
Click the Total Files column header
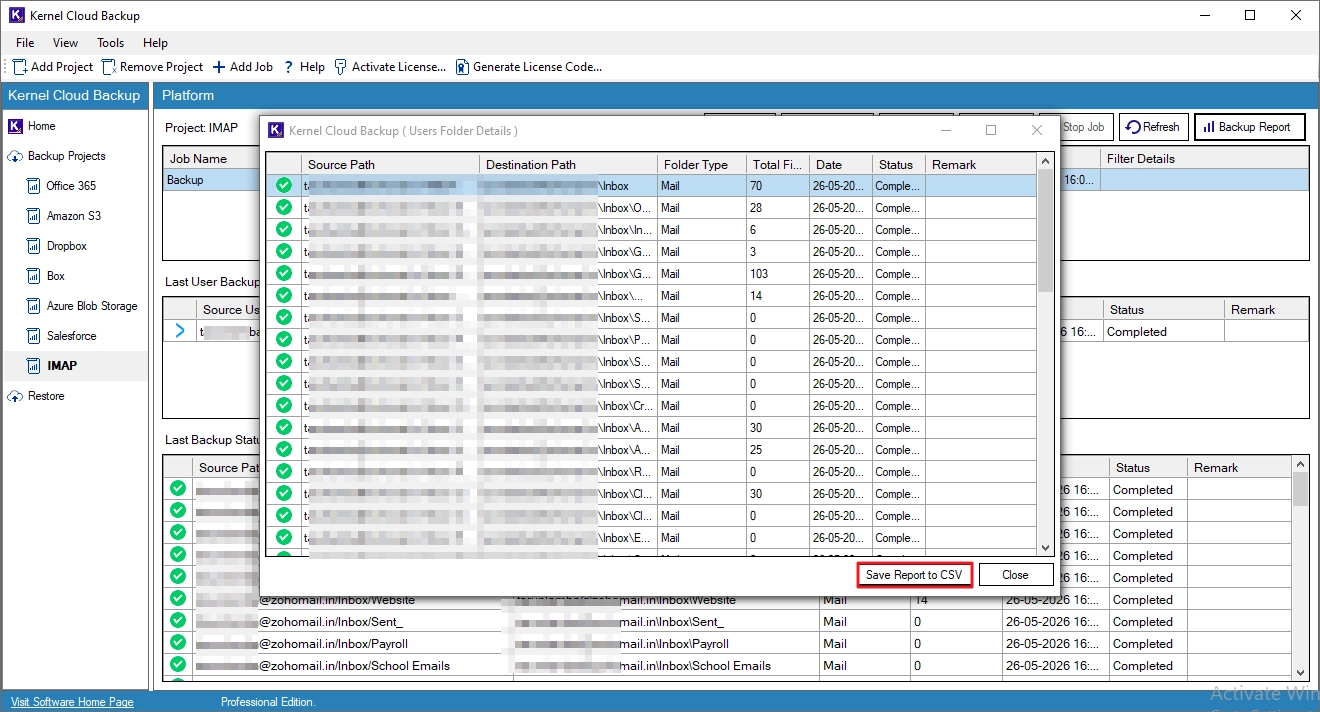(x=777, y=165)
